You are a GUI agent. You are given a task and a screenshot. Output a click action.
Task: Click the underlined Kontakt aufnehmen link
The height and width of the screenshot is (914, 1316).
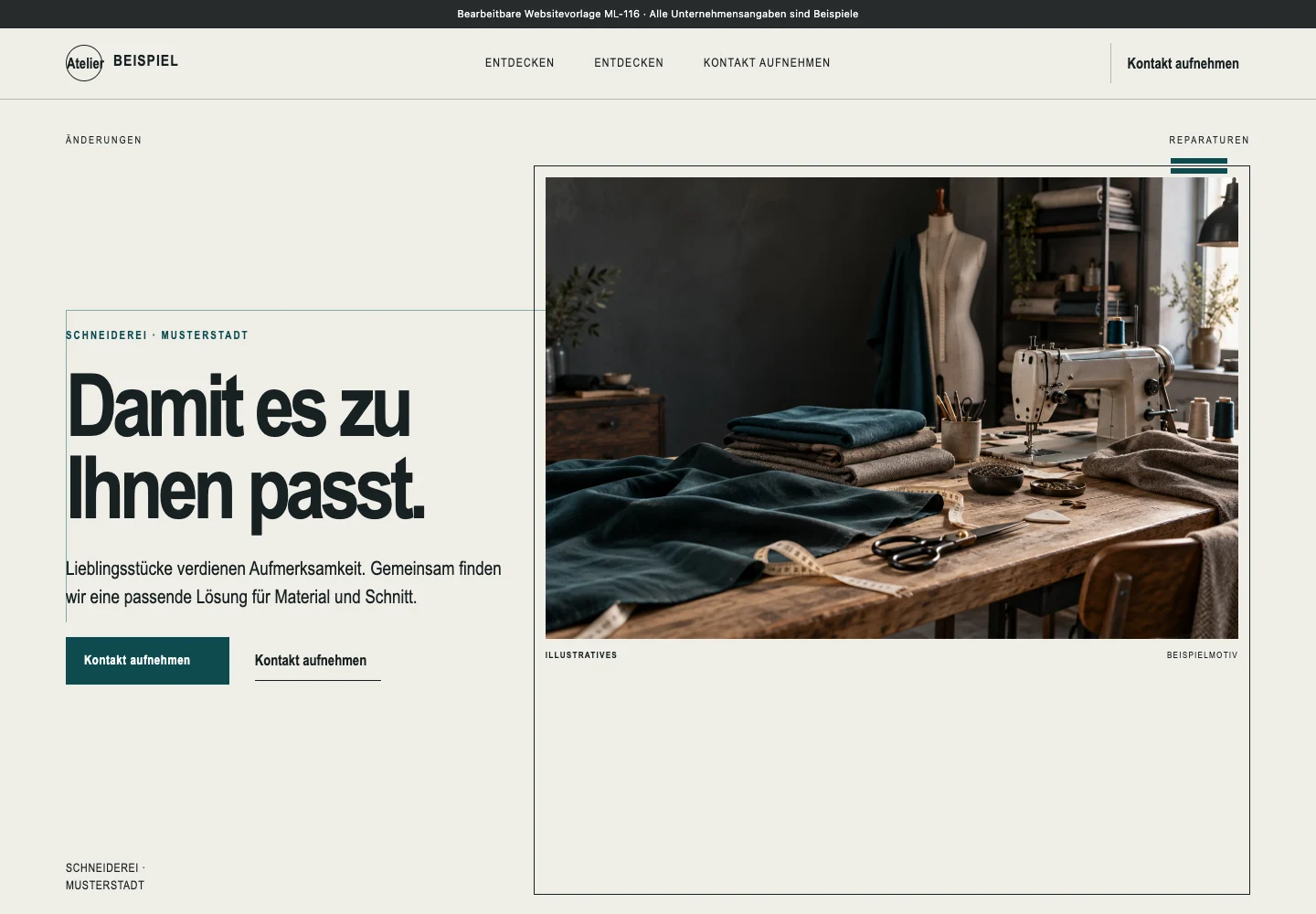point(317,661)
